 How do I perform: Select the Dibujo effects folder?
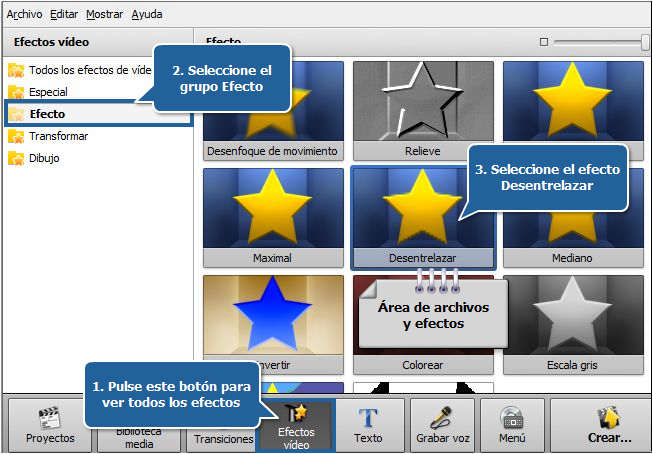click(34, 158)
